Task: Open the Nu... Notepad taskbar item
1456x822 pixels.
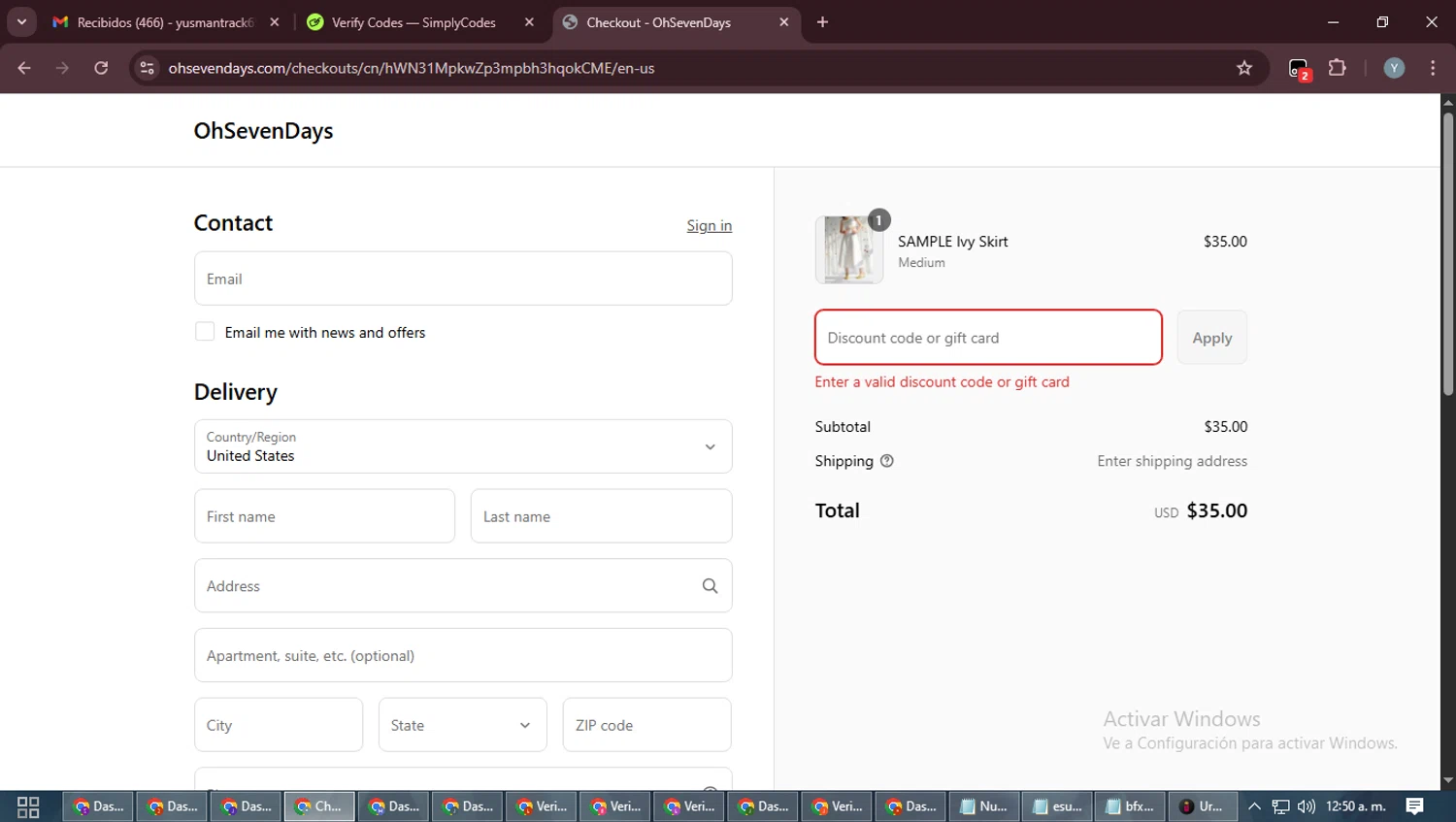Action: tap(983, 806)
